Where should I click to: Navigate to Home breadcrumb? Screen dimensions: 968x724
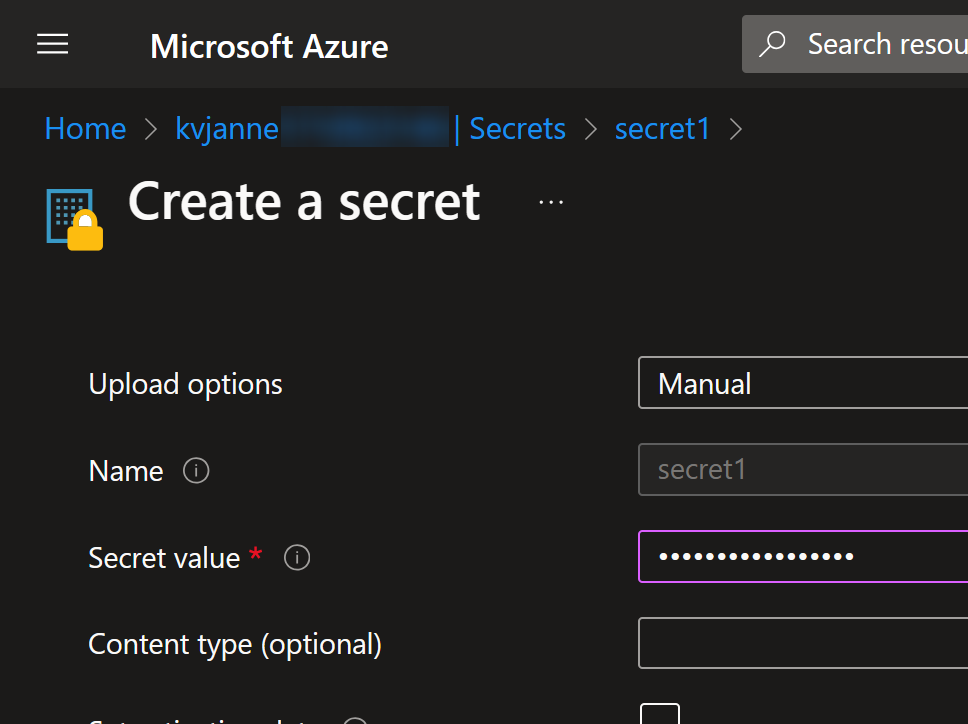tap(85, 128)
